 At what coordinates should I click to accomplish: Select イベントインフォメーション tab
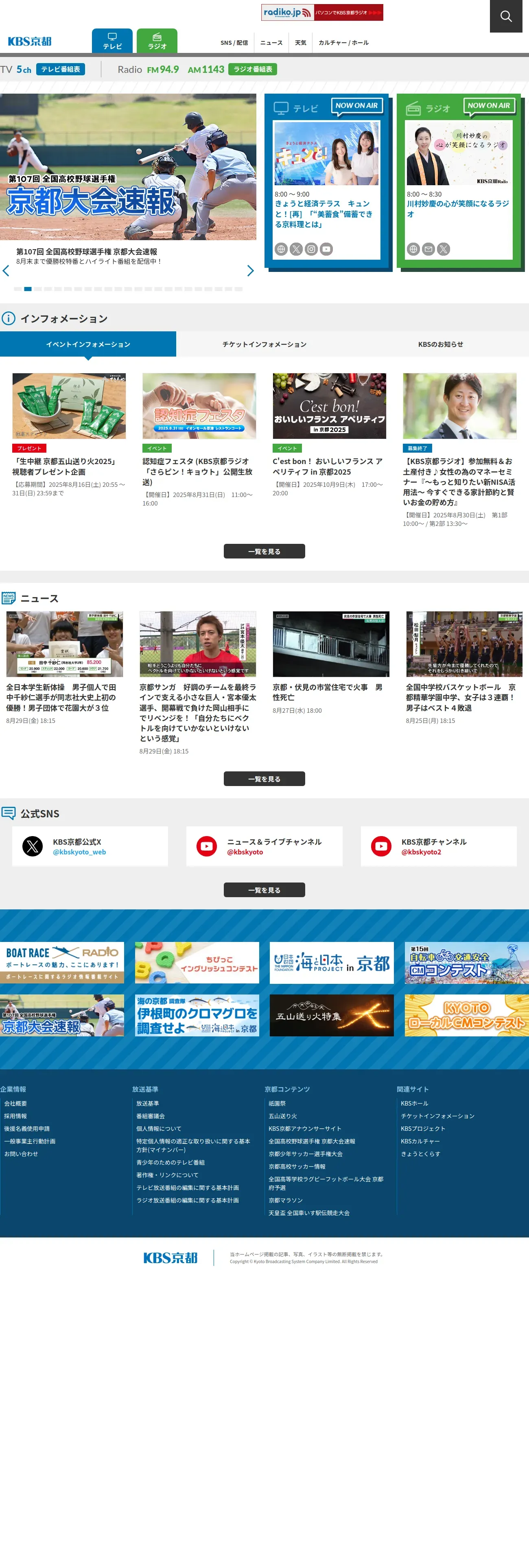[88, 344]
